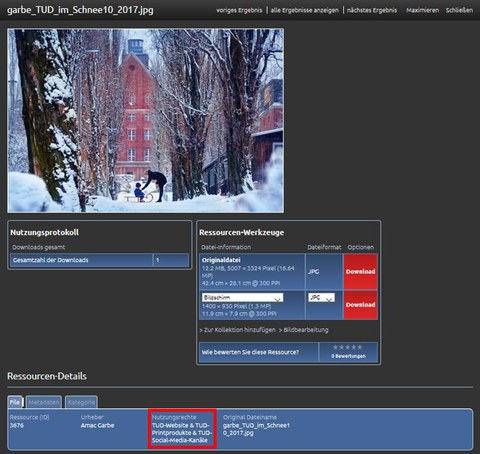Rate resource with the star rating

click(x=348, y=347)
